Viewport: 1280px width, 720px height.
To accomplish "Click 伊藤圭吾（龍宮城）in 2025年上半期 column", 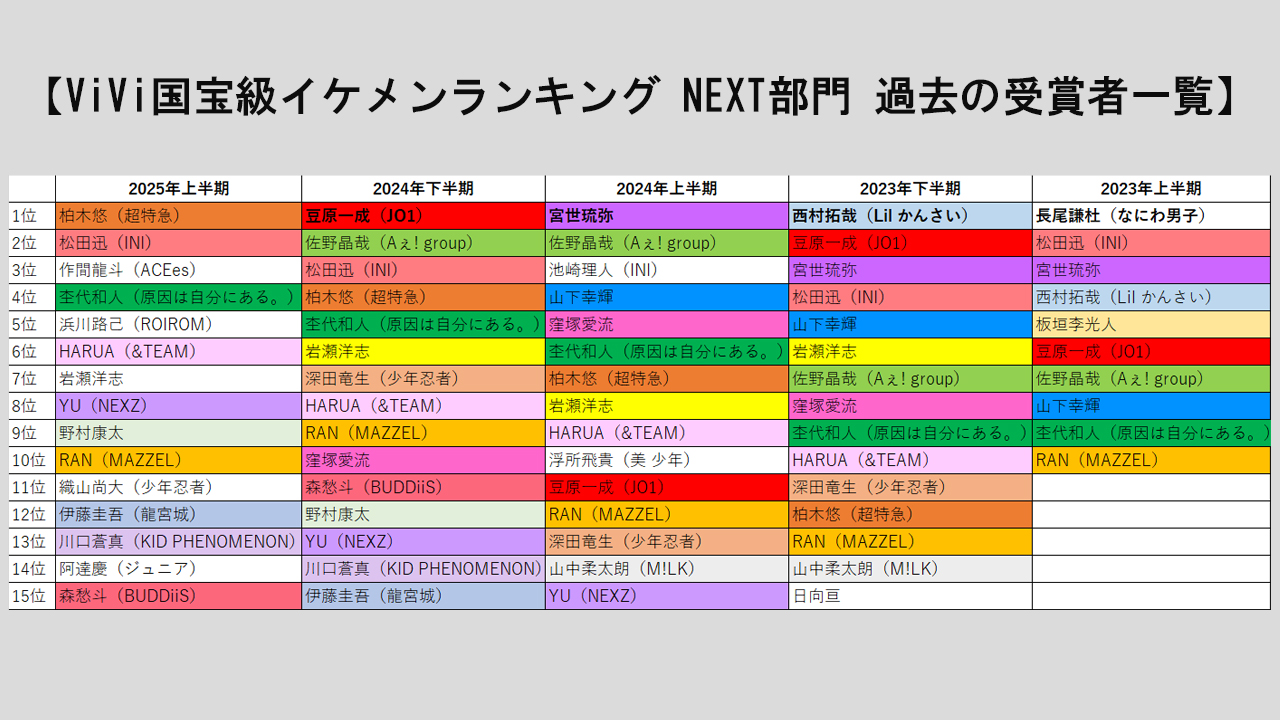I will (x=179, y=514).
